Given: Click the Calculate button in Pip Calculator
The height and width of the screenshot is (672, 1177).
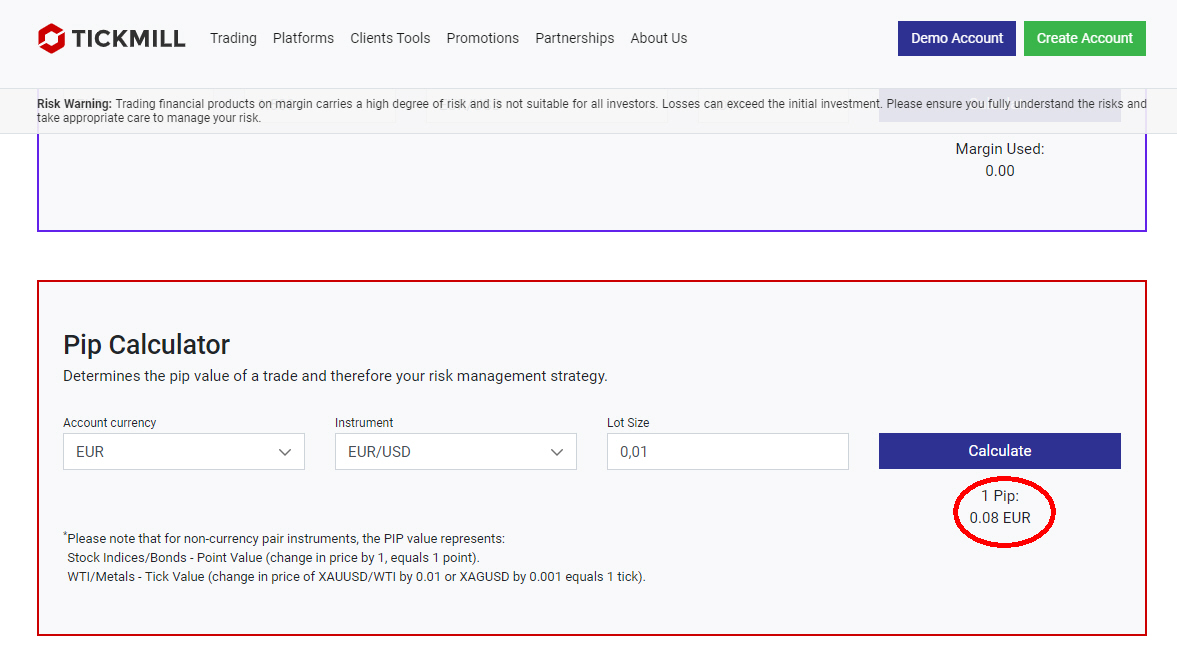Looking at the screenshot, I should [x=1000, y=451].
